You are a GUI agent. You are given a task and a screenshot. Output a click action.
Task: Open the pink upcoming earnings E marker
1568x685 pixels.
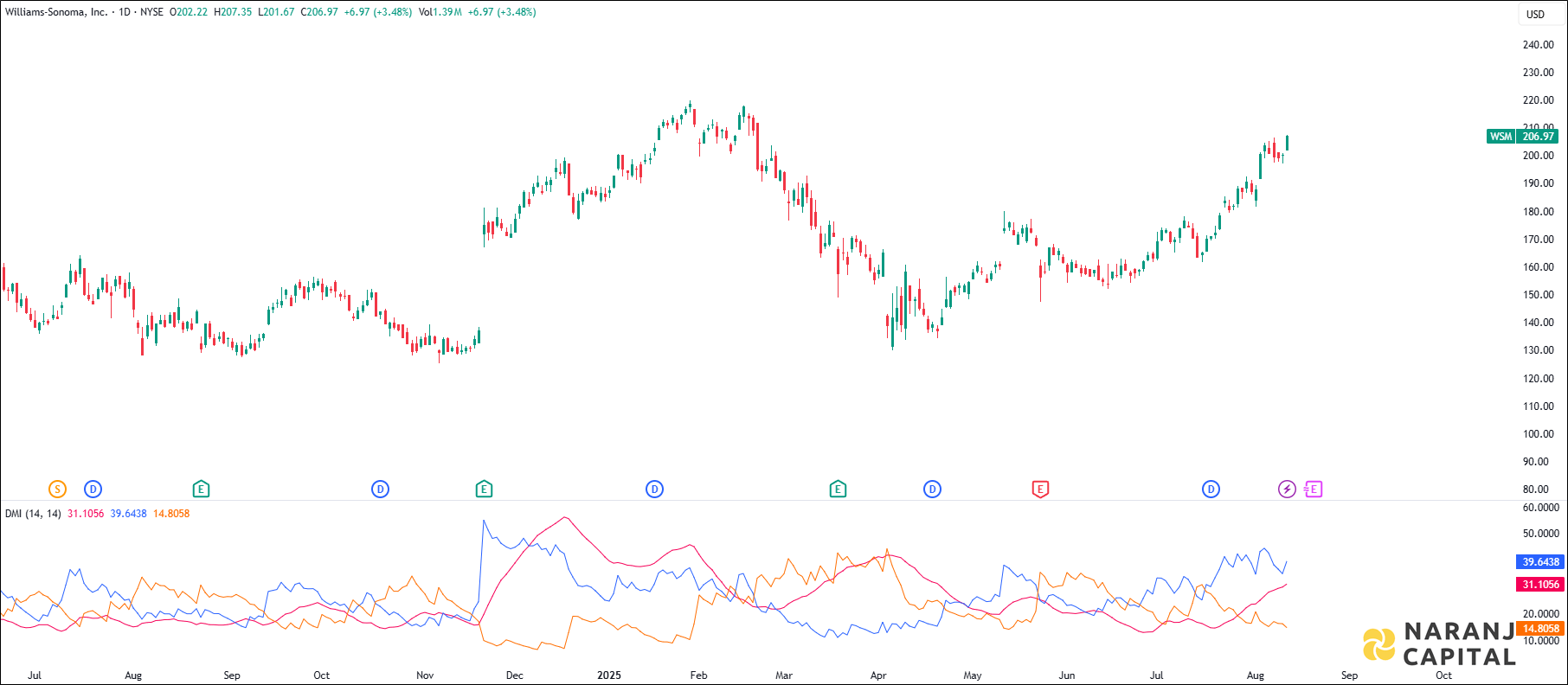(x=1314, y=490)
